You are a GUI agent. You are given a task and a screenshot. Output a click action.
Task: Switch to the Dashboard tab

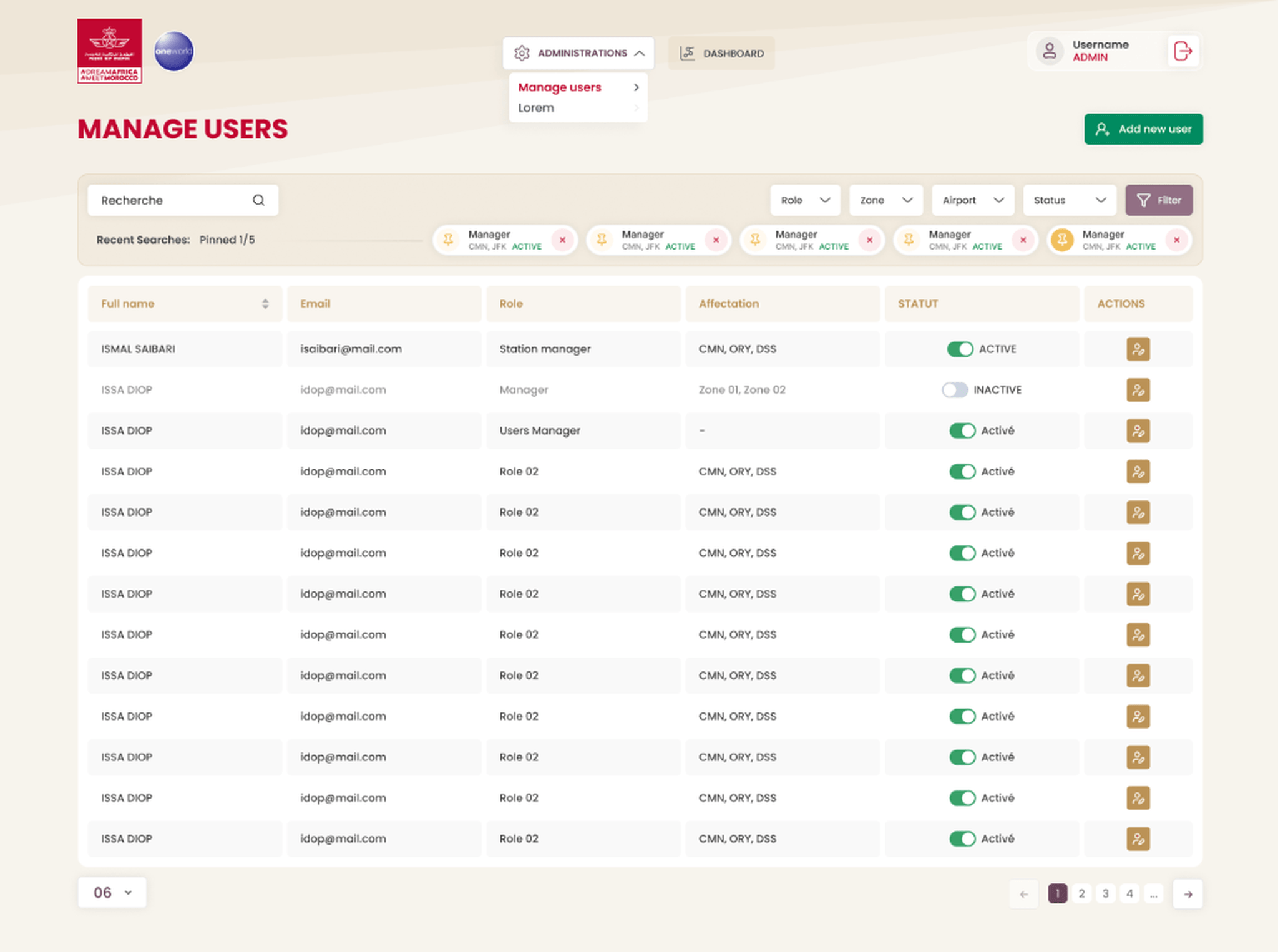(x=721, y=53)
